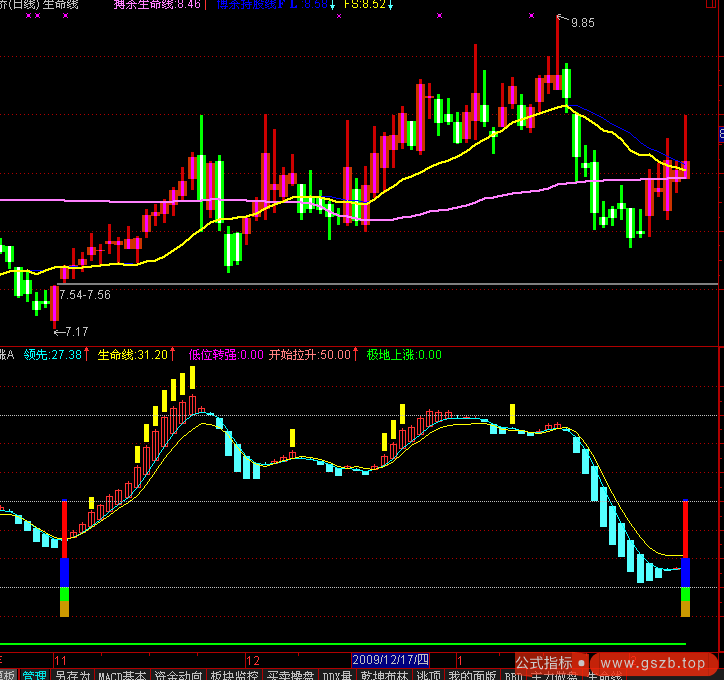Select the 乾坤布林 tab
Image resolution: width=724 pixels, height=680 pixels.
385,675
